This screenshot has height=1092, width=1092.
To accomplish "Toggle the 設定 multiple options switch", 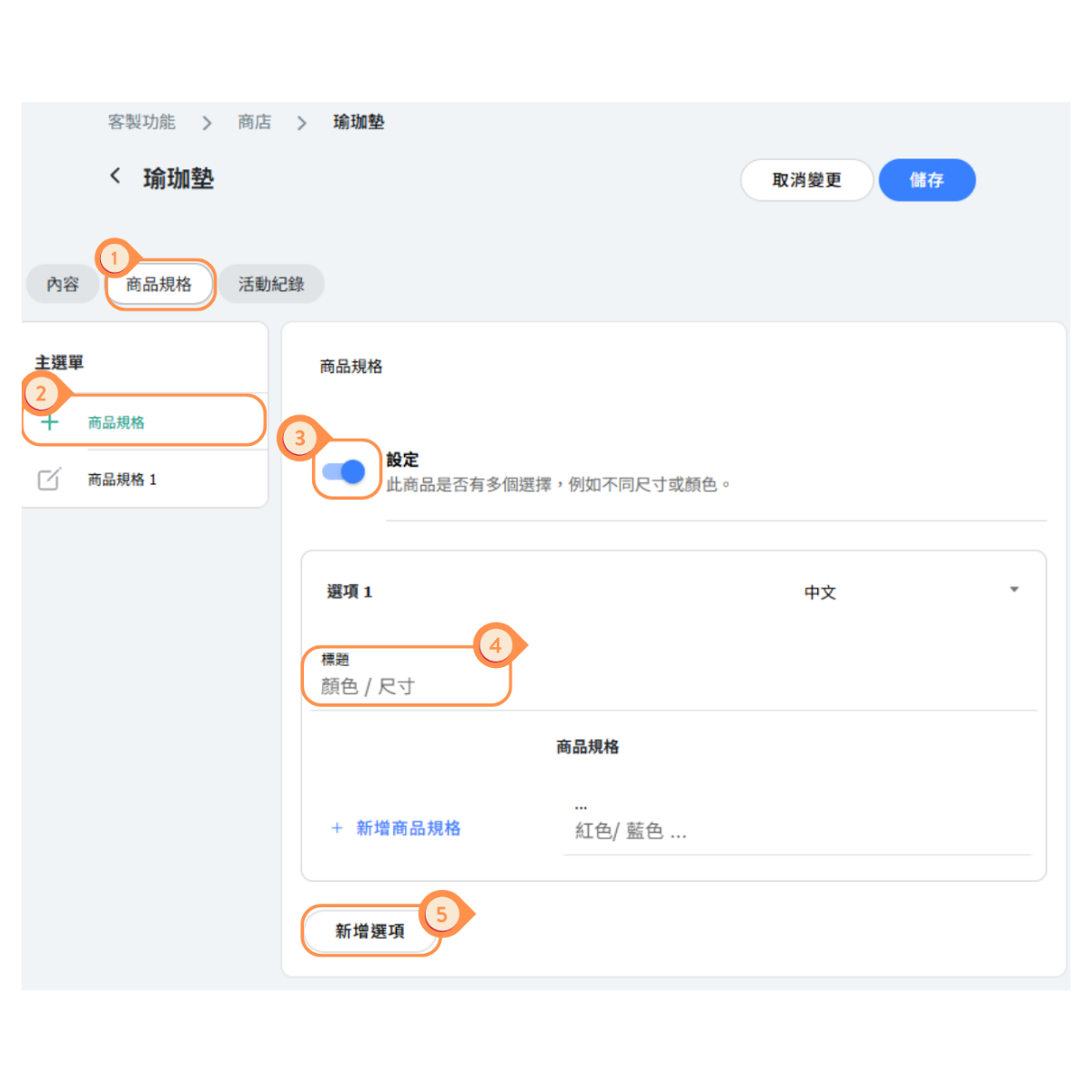I will tap(344, 471).
